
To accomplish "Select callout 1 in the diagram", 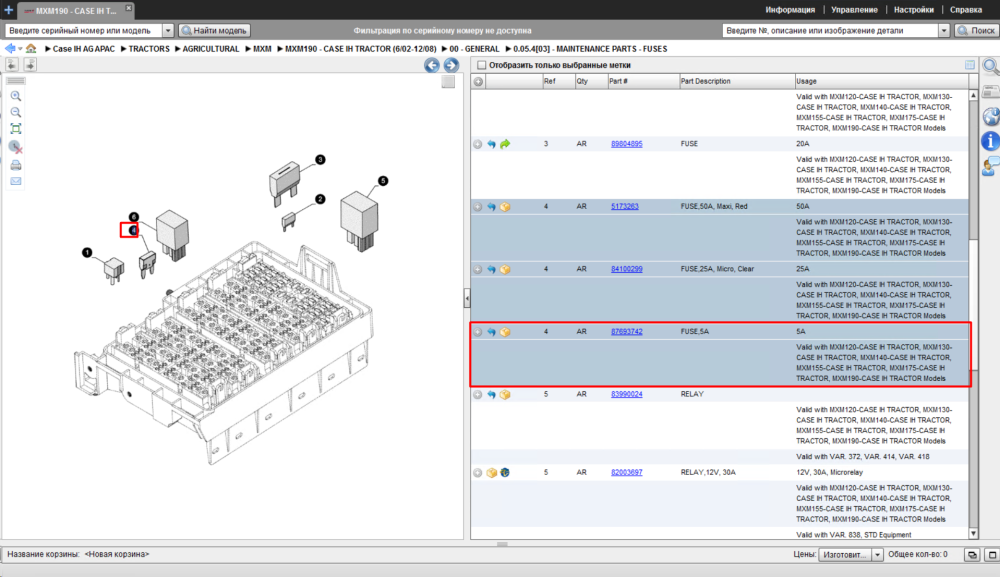I will pos(87,253).
